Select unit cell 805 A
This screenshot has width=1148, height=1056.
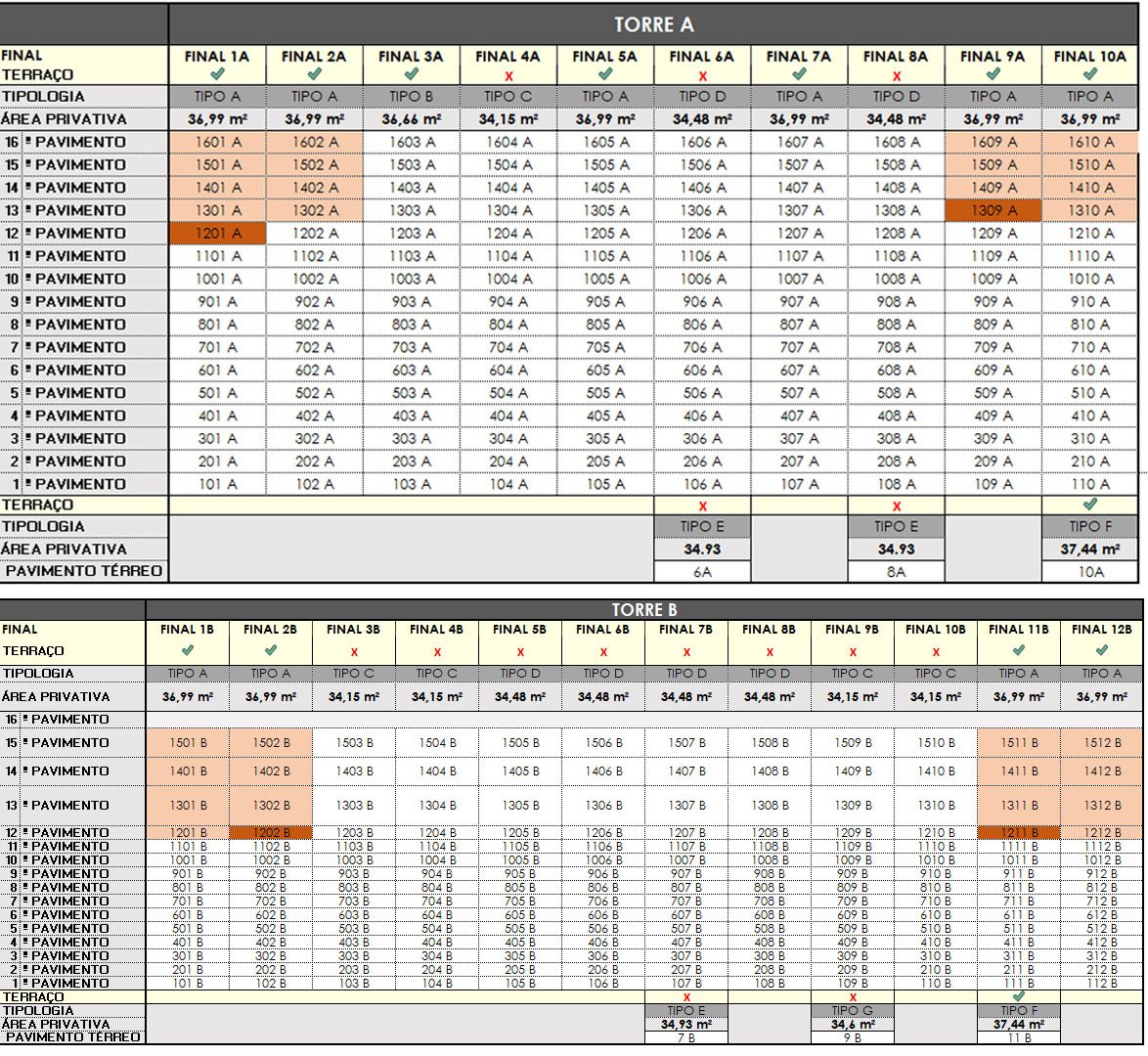coord(605,325)
